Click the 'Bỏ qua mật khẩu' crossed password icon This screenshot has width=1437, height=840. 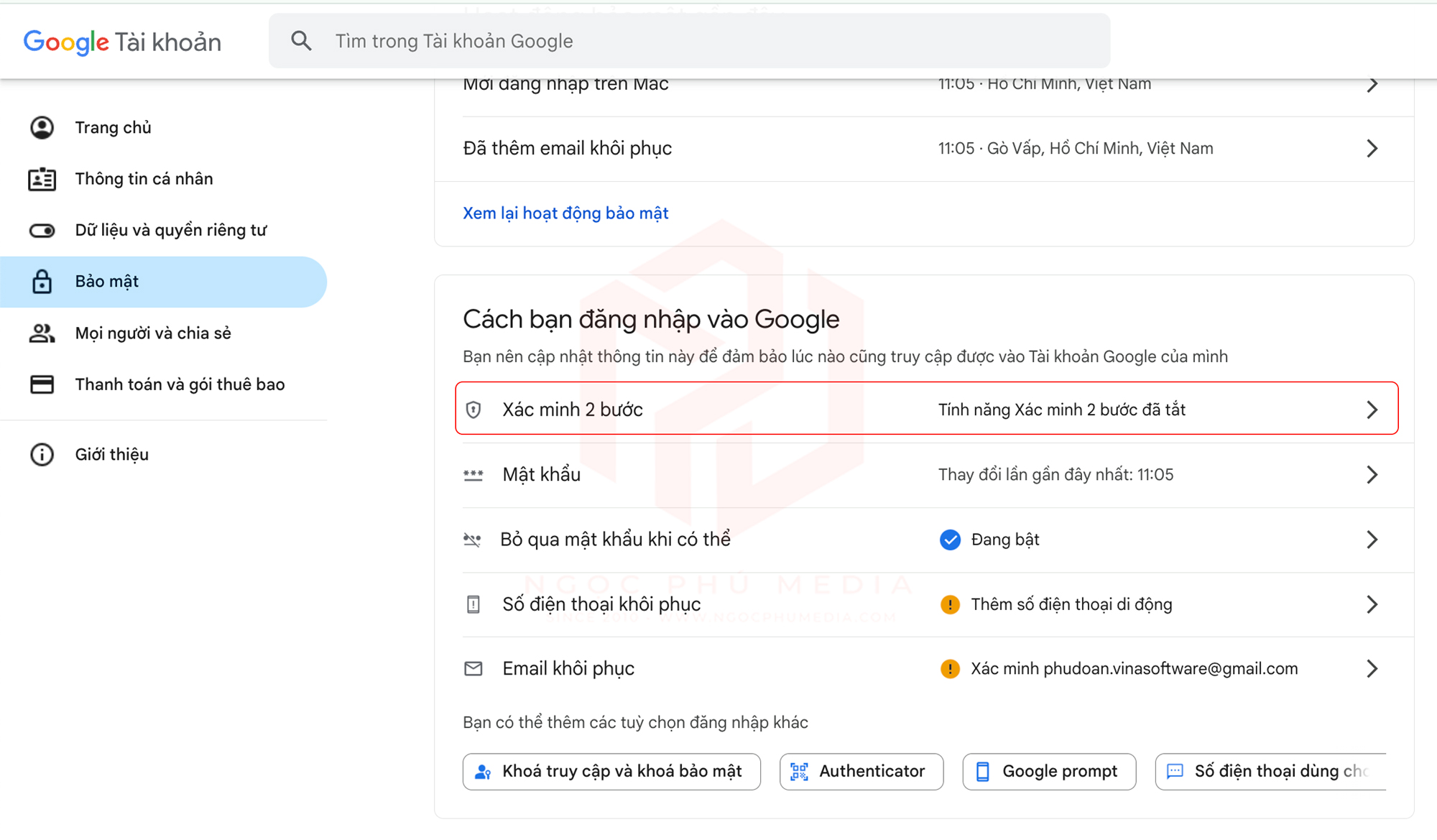click(472, 540)
